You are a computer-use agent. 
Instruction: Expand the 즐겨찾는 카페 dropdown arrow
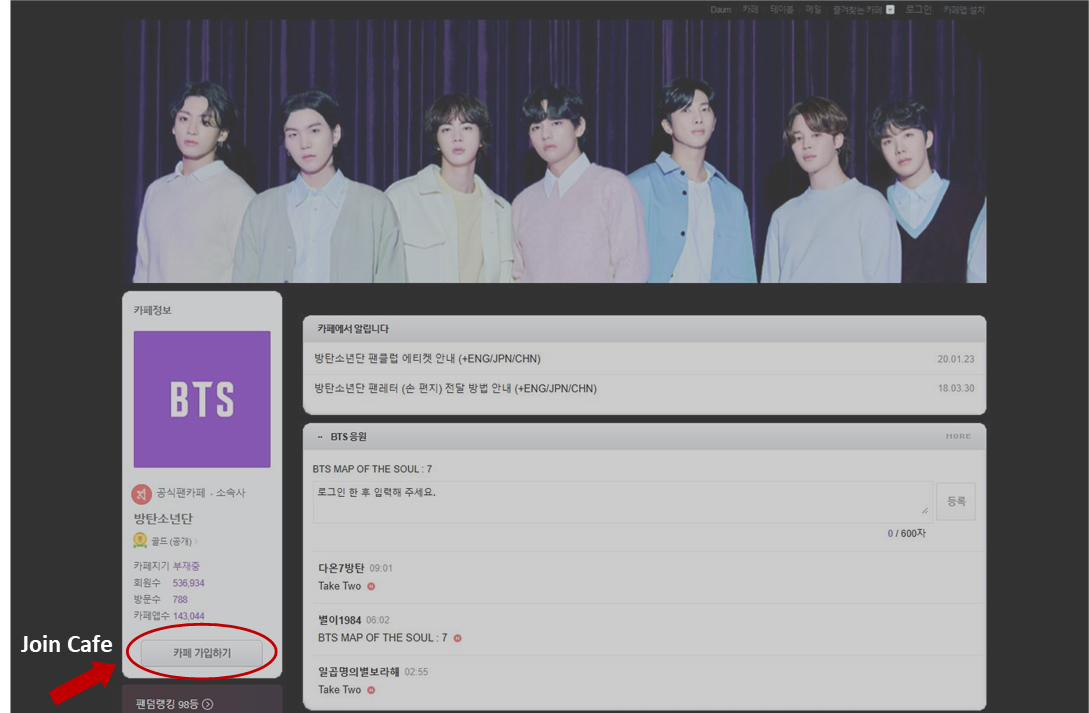890,10
